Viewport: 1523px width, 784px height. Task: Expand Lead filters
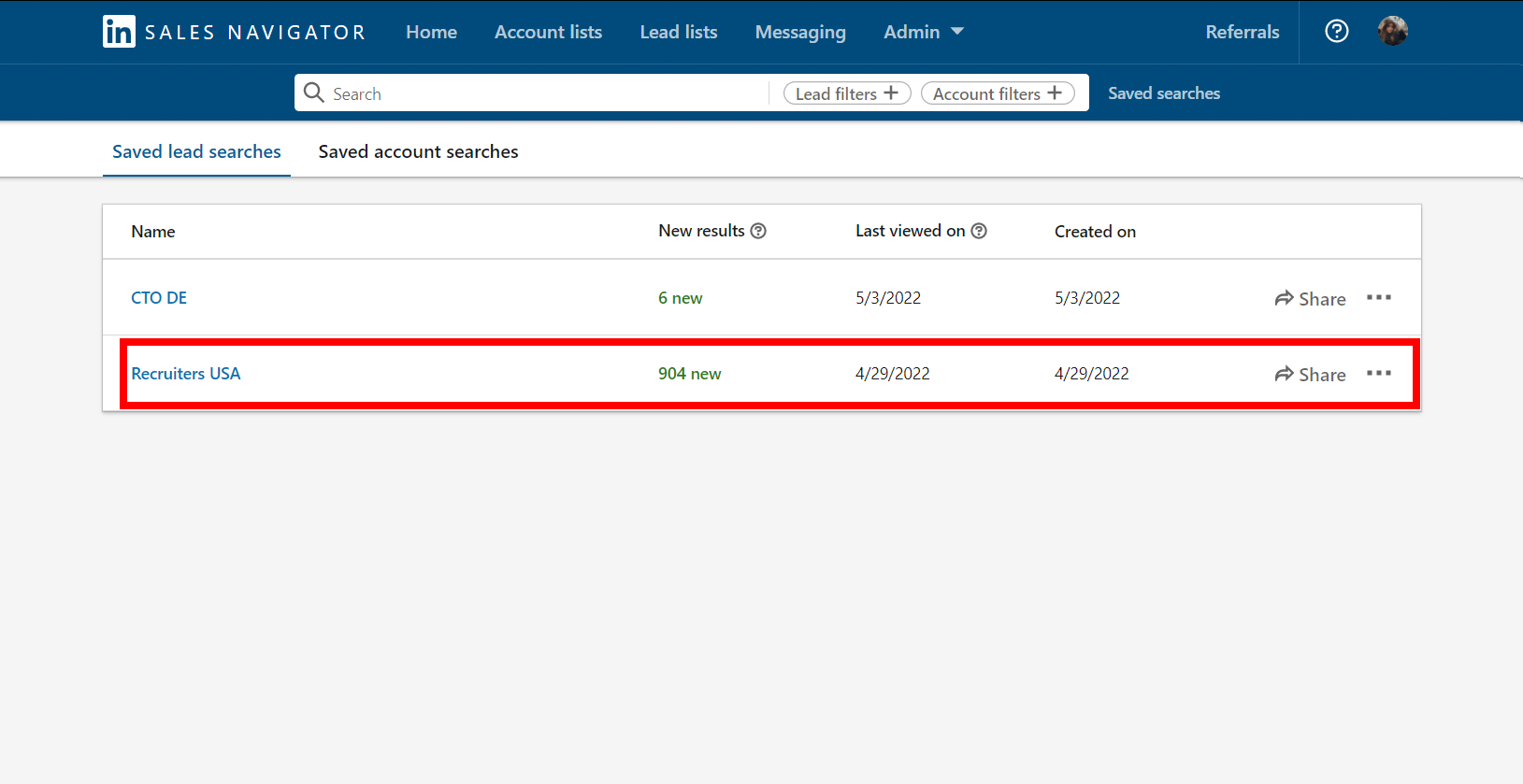click(x=846, y=93)
